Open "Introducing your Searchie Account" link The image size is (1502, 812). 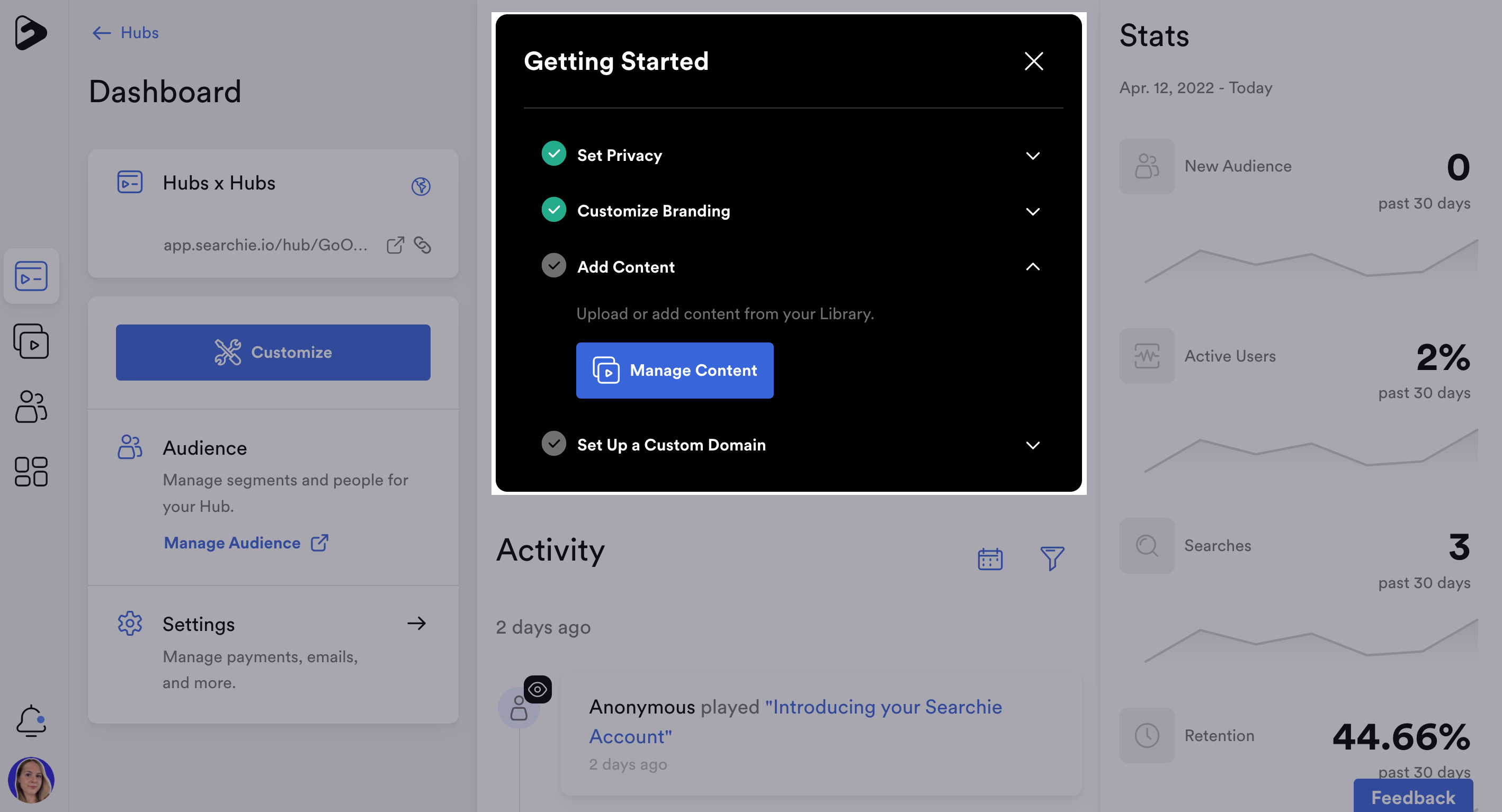795,721
